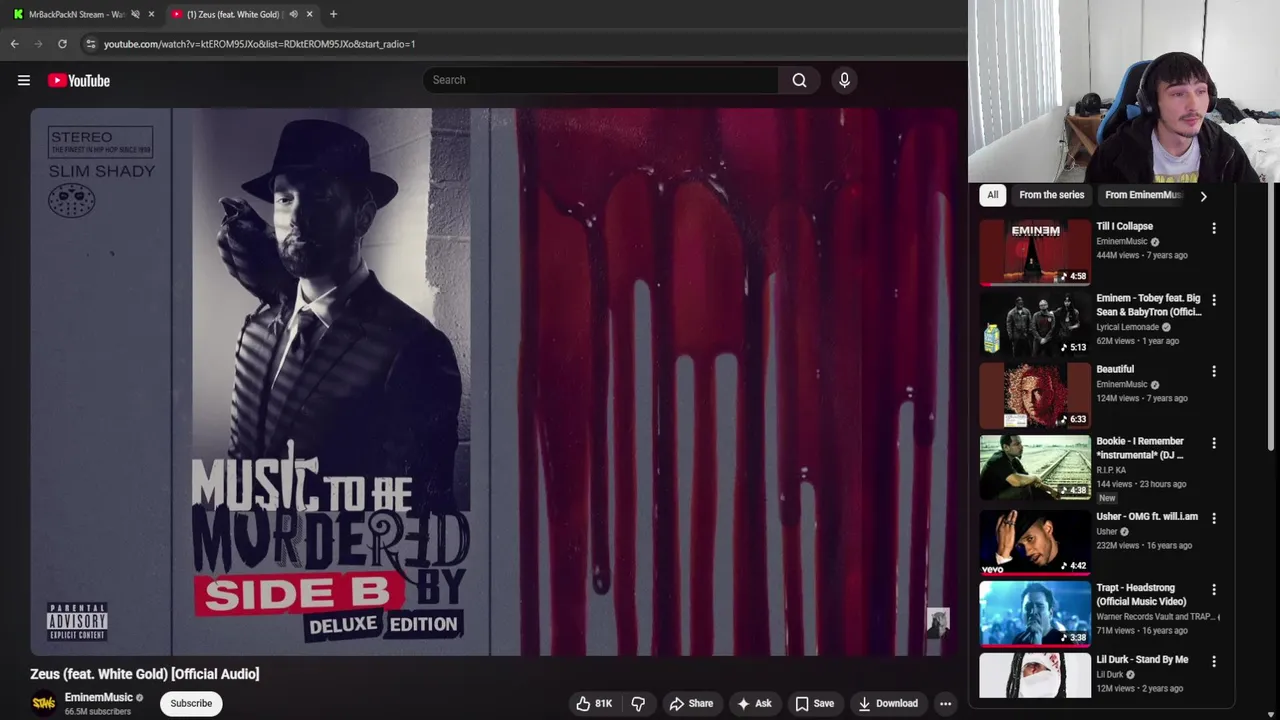Click the search magnifier button
Screen dimensions: 1280x720
pos(799,80)
